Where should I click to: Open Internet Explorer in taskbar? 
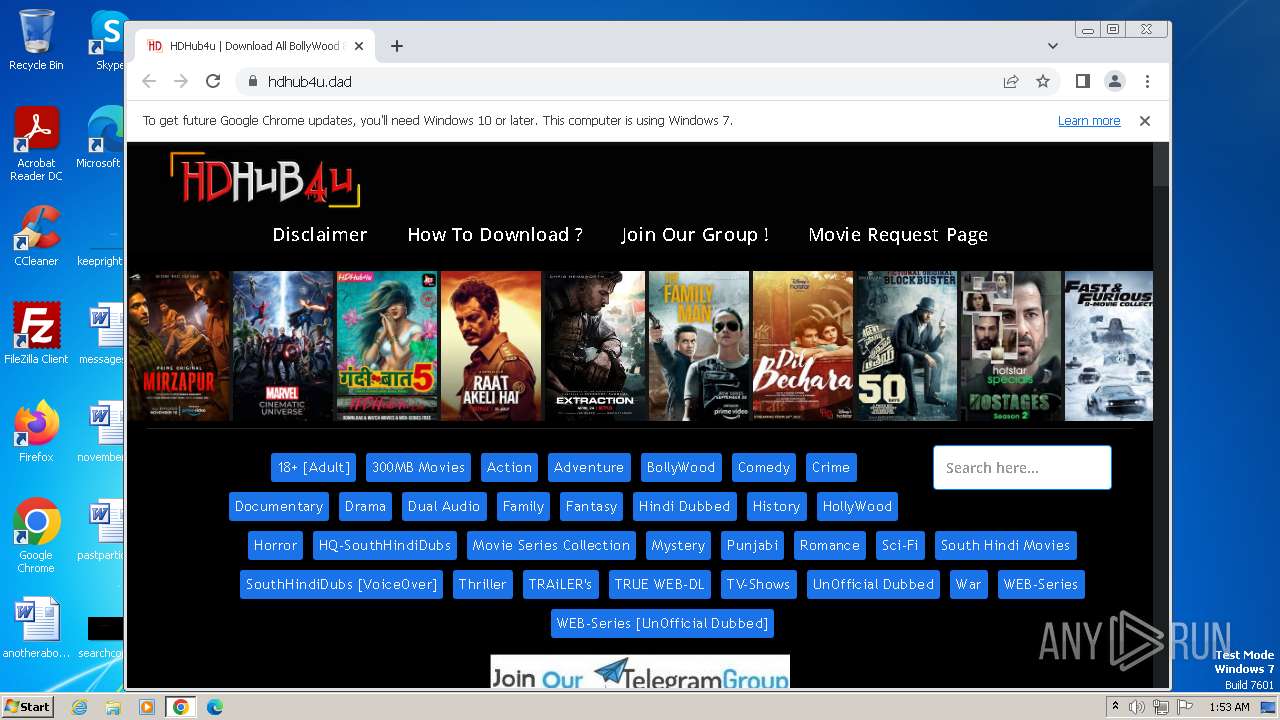79,707
